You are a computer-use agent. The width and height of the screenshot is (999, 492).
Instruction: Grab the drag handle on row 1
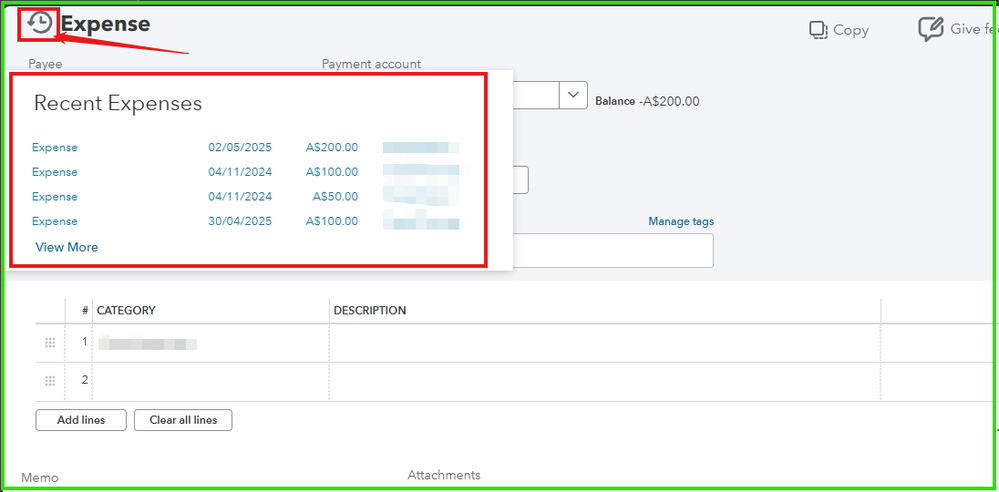click(50, 343)
